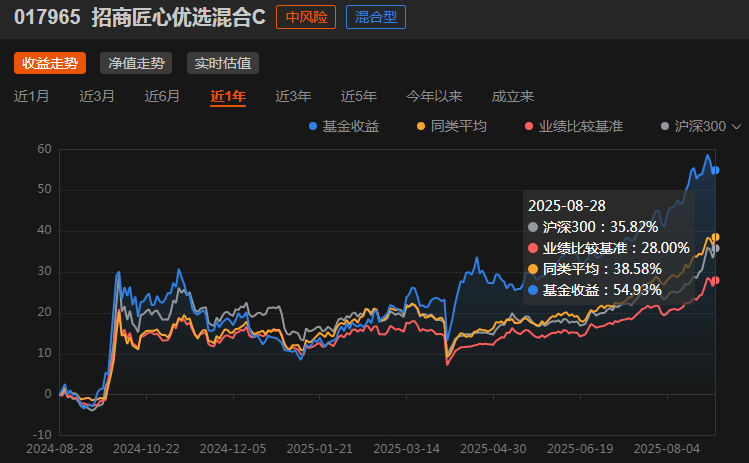Toggle the 业绩比较基准 legend series
The width and height of the screenshot is (749, 463).
tap(574, 126)
